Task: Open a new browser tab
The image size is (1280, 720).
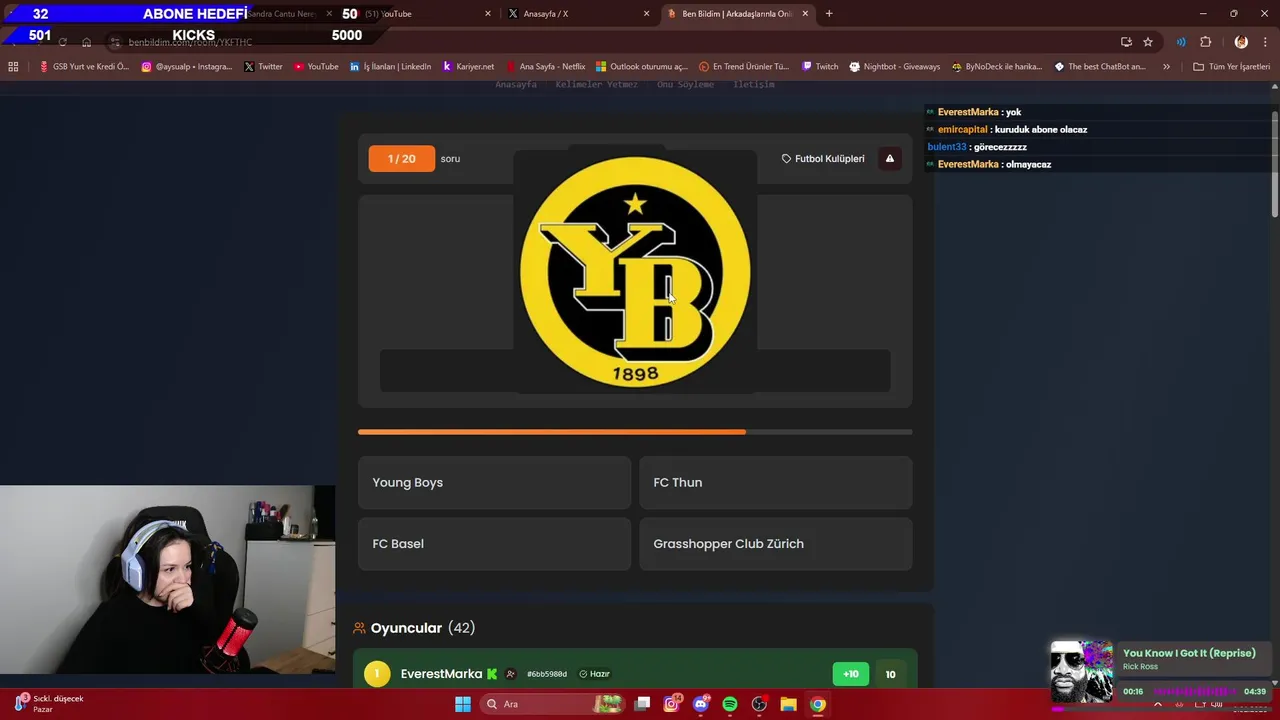Action: tap(829, 14)
